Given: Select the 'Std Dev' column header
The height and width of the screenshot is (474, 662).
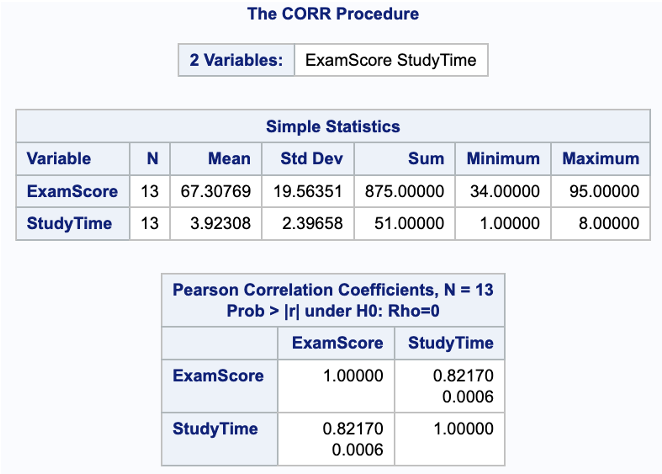Looking at the screenshot, I should tap(308, 158).
